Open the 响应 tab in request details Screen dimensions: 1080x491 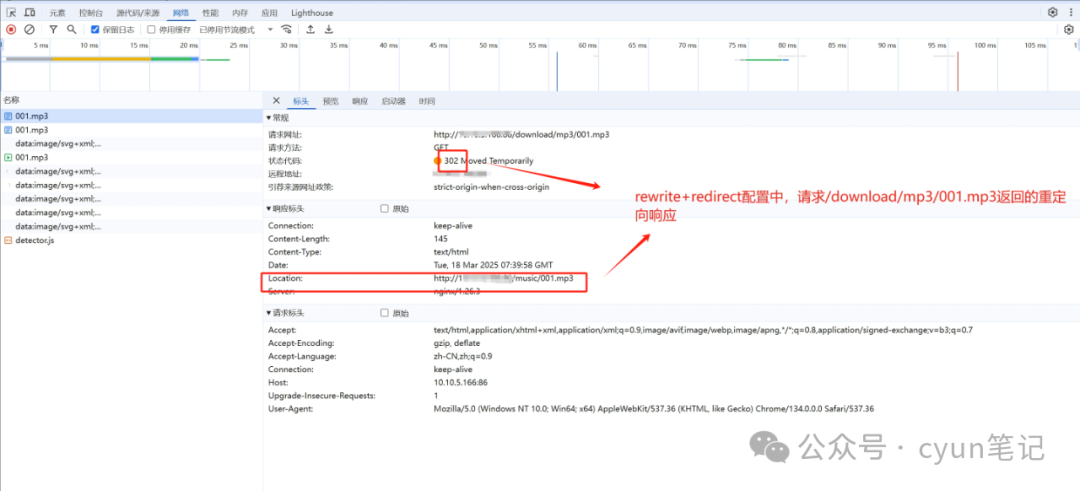[359, 101]
